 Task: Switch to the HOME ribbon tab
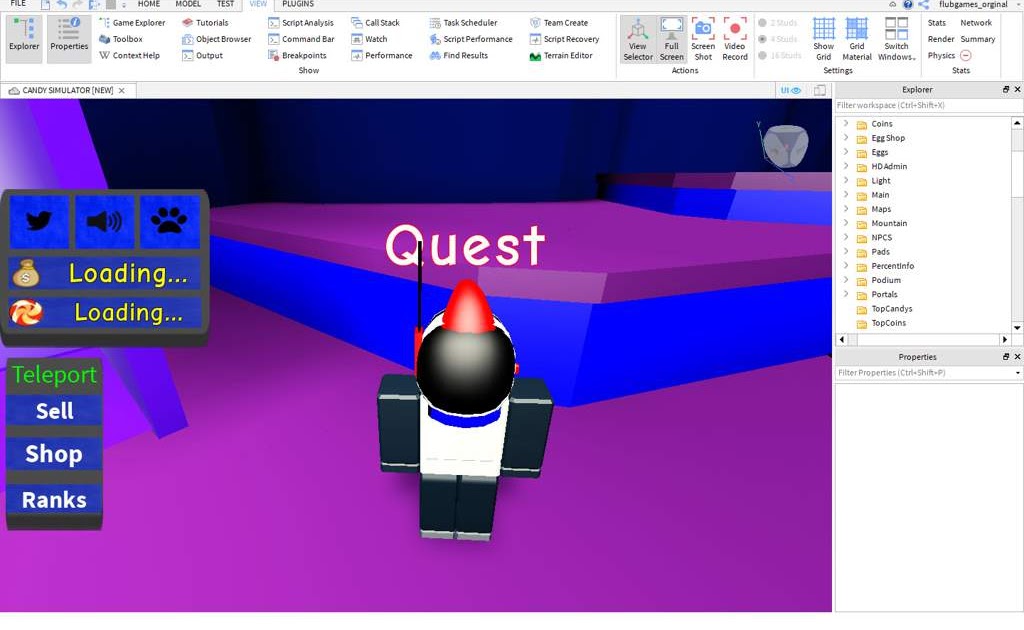(x=149, y=4)
